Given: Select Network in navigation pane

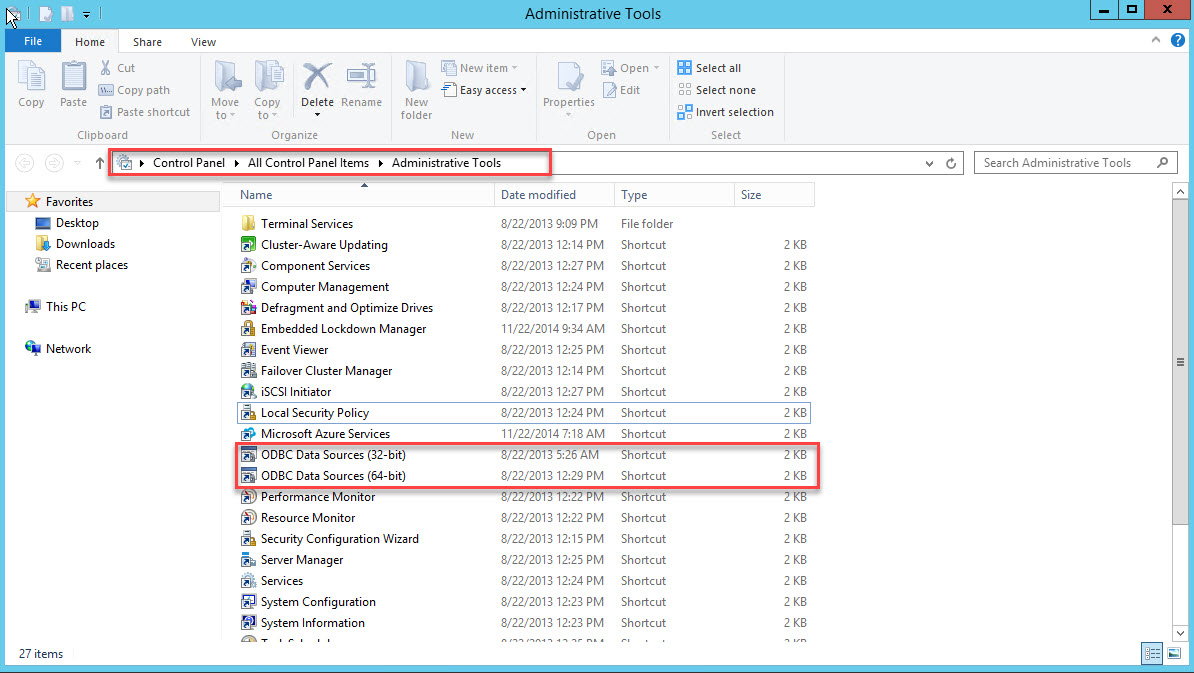Looking at the screenshot, I should (58, 349).
